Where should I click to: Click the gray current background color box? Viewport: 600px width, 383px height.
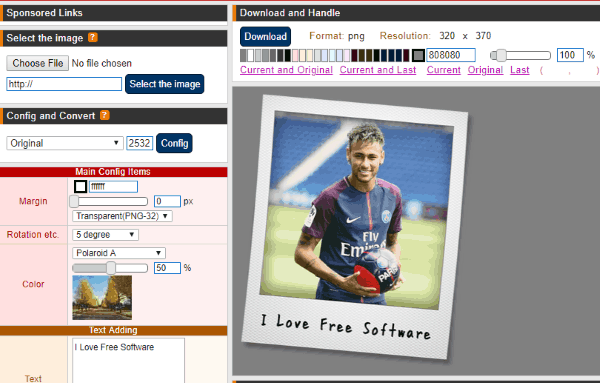coord(418,55)
